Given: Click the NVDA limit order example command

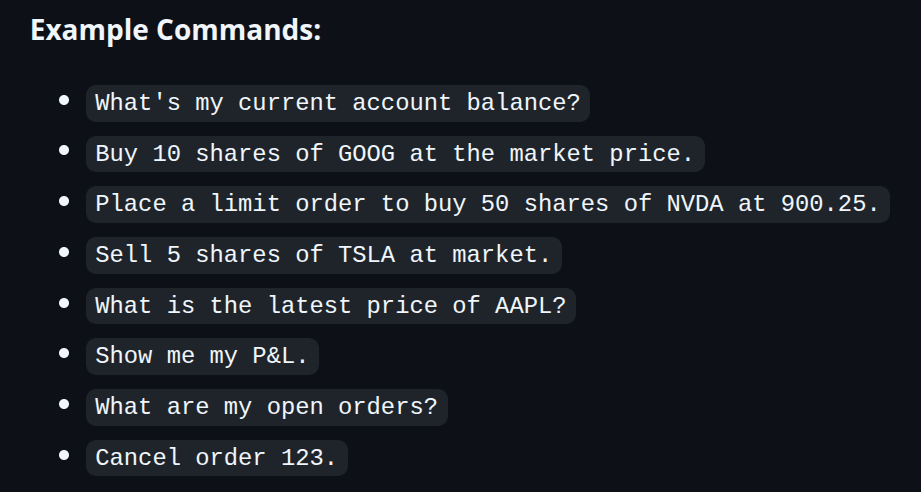Looking at the screenshot, I should (x=487, y=204).
